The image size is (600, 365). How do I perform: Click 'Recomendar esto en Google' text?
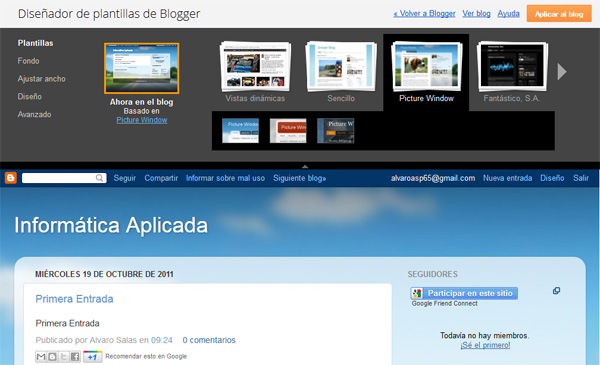click(x=146, y=356)
